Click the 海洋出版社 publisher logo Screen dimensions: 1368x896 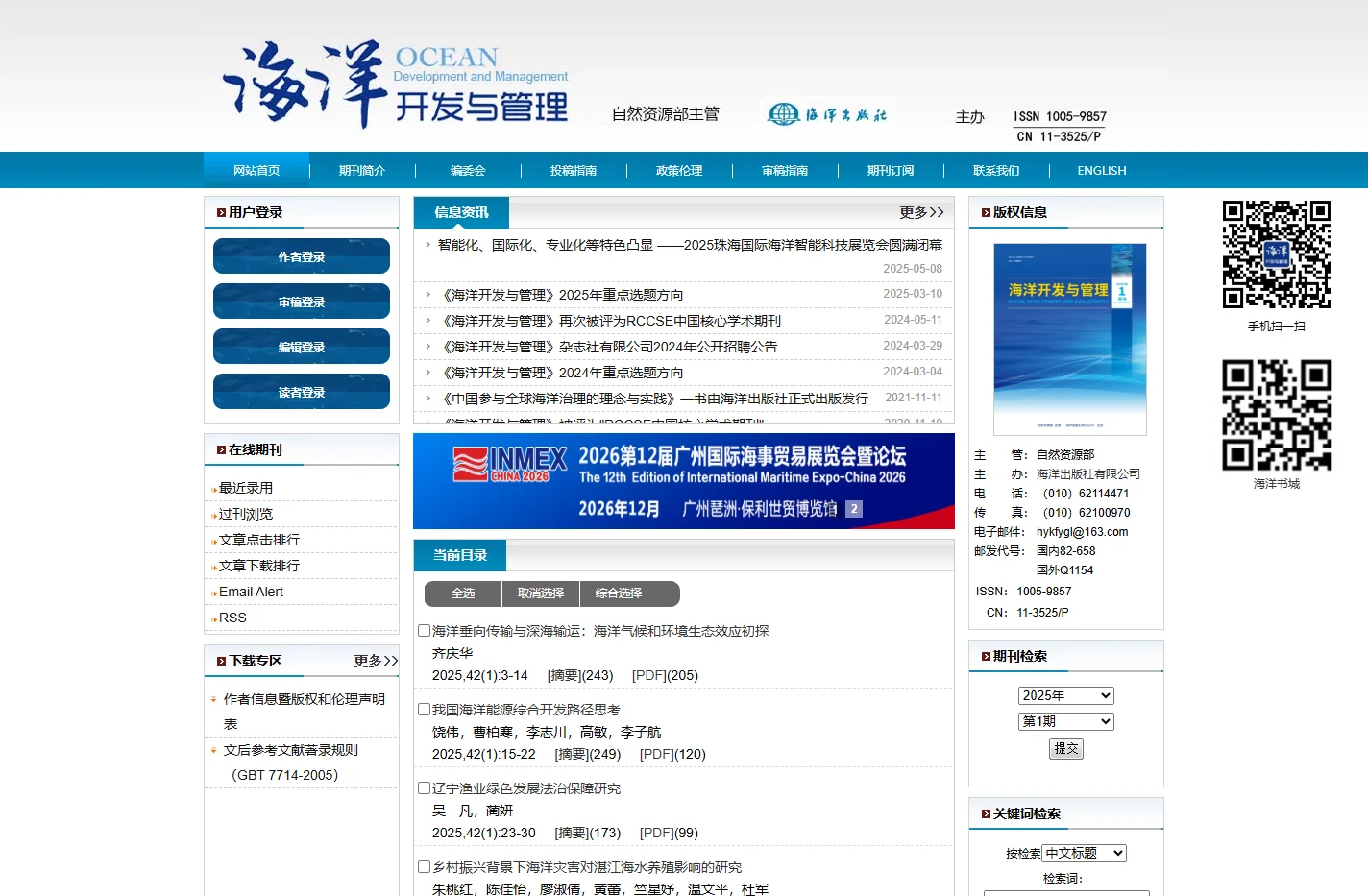click(x=827, y=114)
